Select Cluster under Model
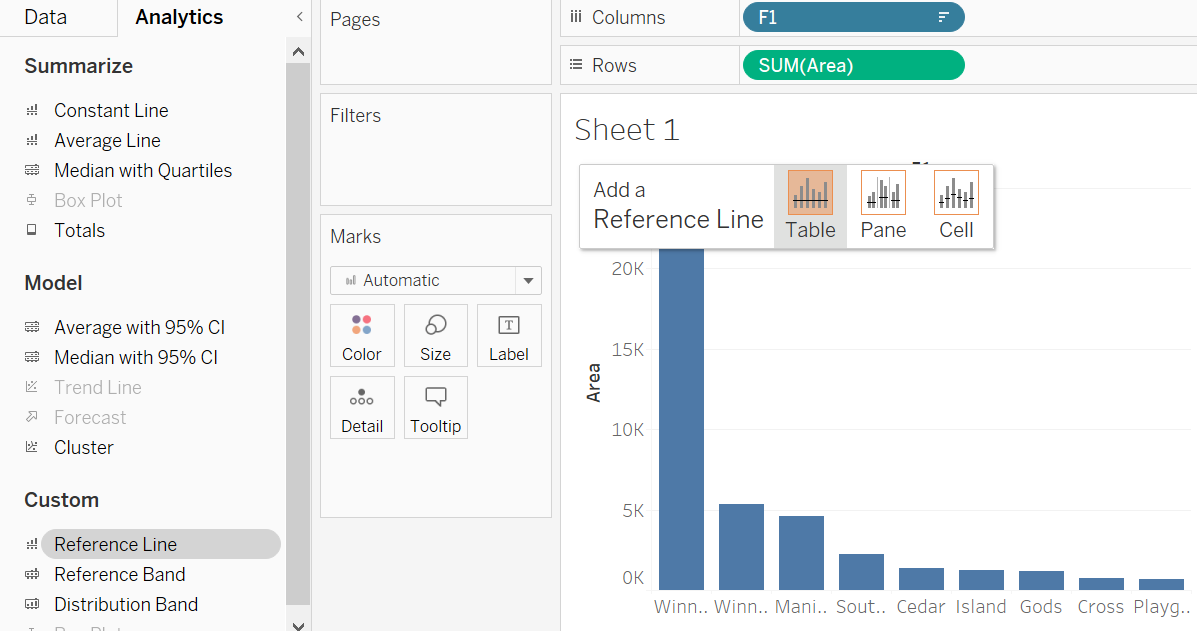This screenshot has height=631, width=1197. 84,448
